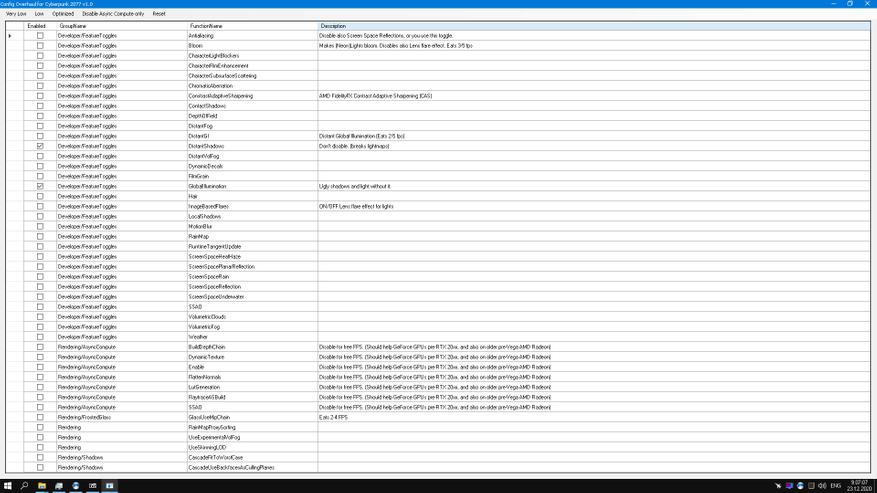
Task: Click the volume speaker icon in tray
Action: (x=822, y=486)
